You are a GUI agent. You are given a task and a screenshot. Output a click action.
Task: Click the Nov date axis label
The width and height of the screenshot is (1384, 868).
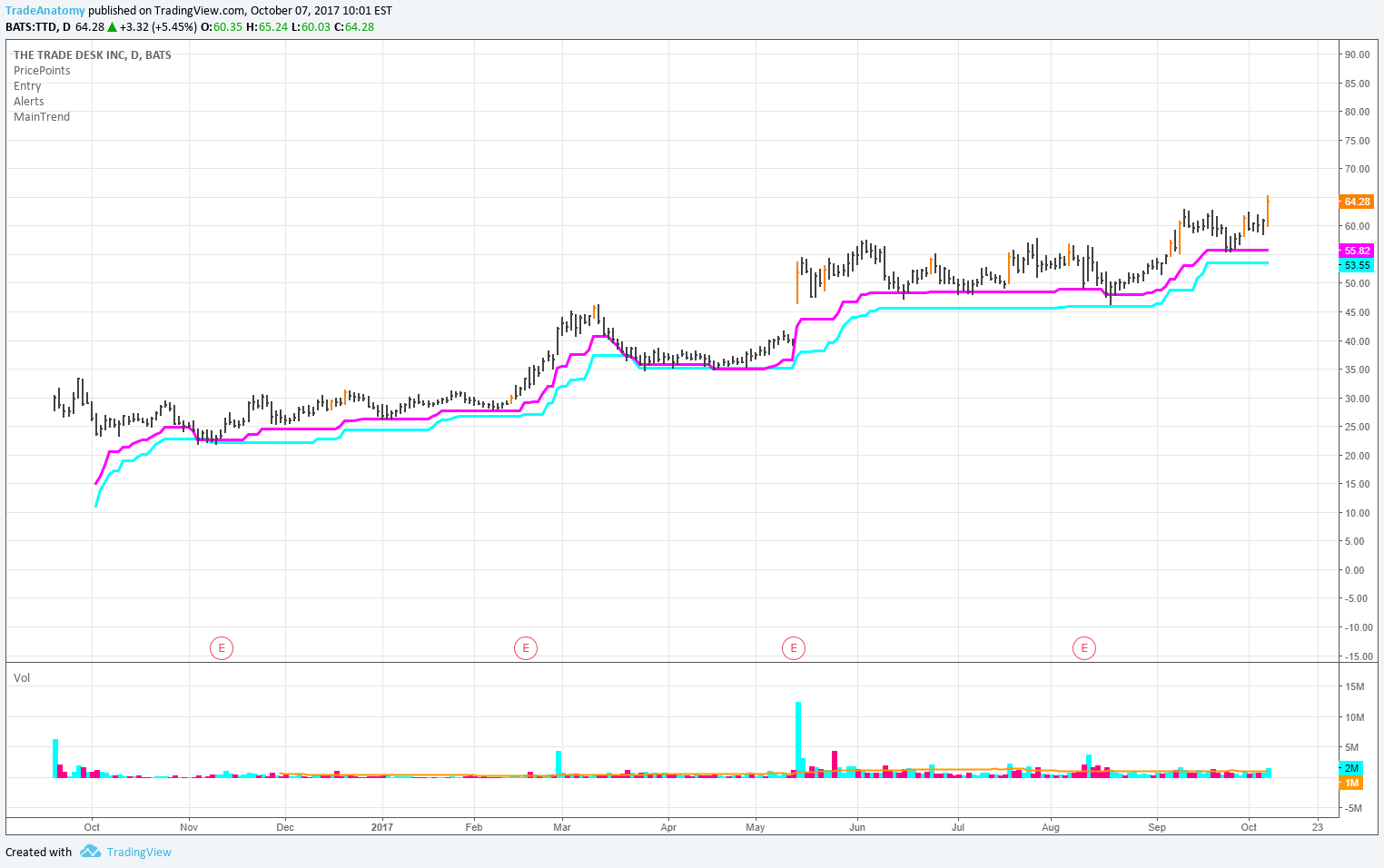[x=189, y=827]
